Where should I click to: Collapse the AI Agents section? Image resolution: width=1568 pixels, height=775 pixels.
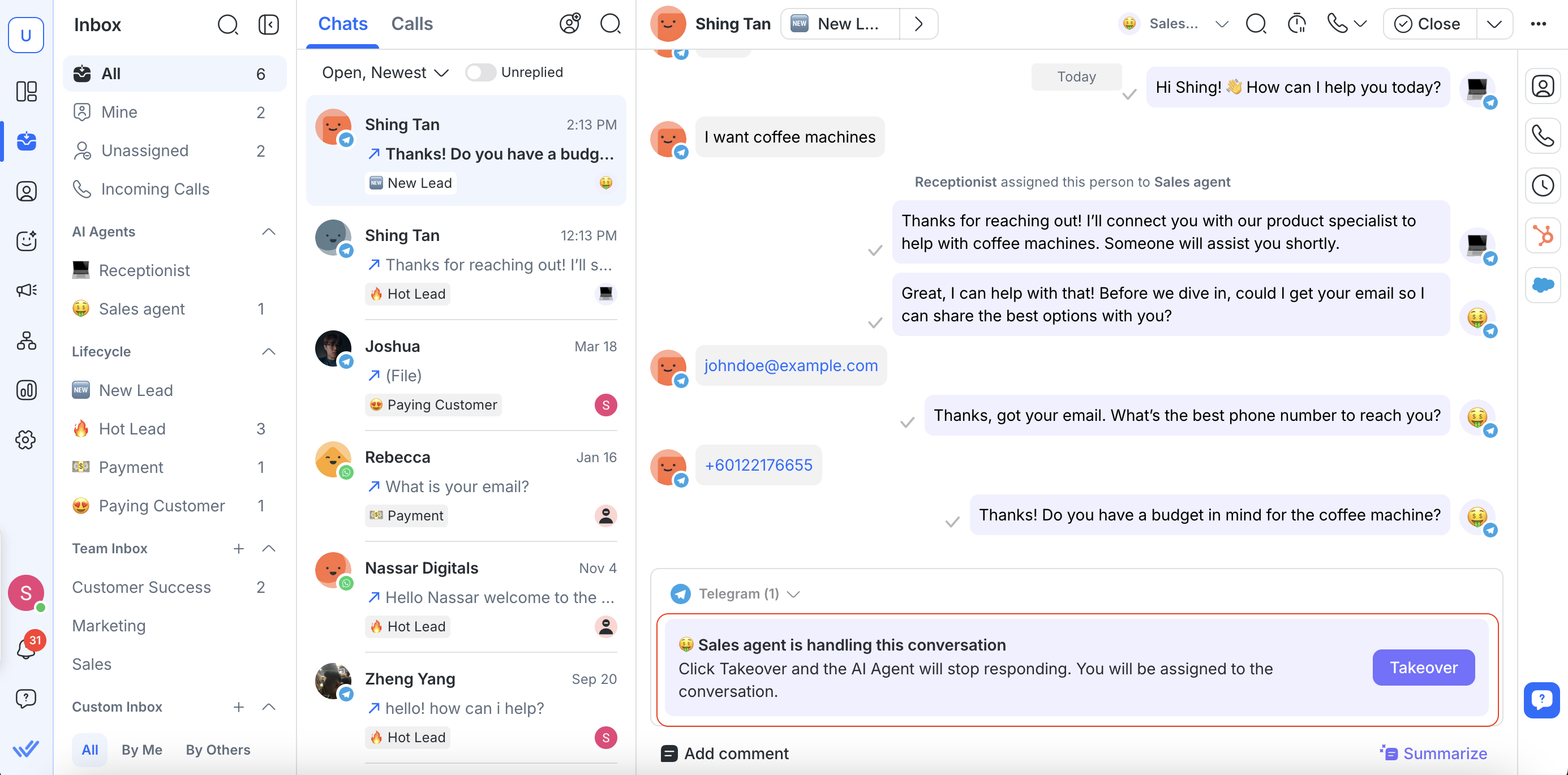click(268, 232)
